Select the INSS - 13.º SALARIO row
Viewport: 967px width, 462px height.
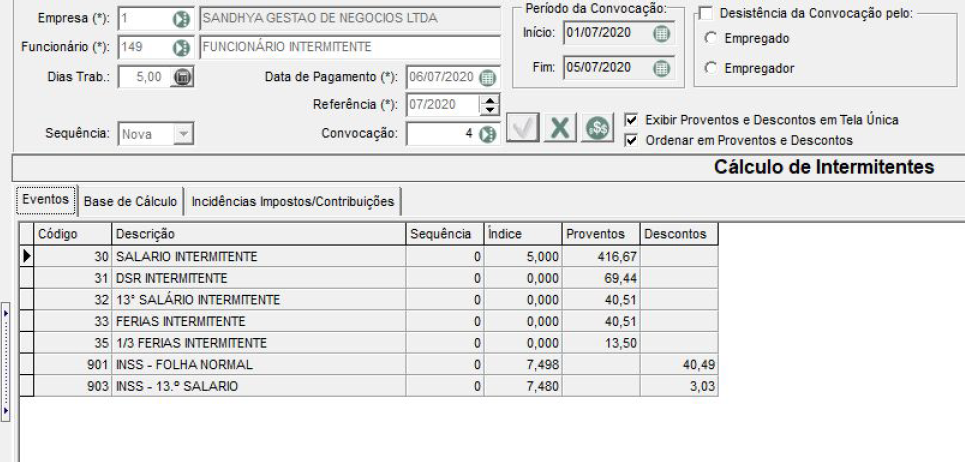[369, 387]
